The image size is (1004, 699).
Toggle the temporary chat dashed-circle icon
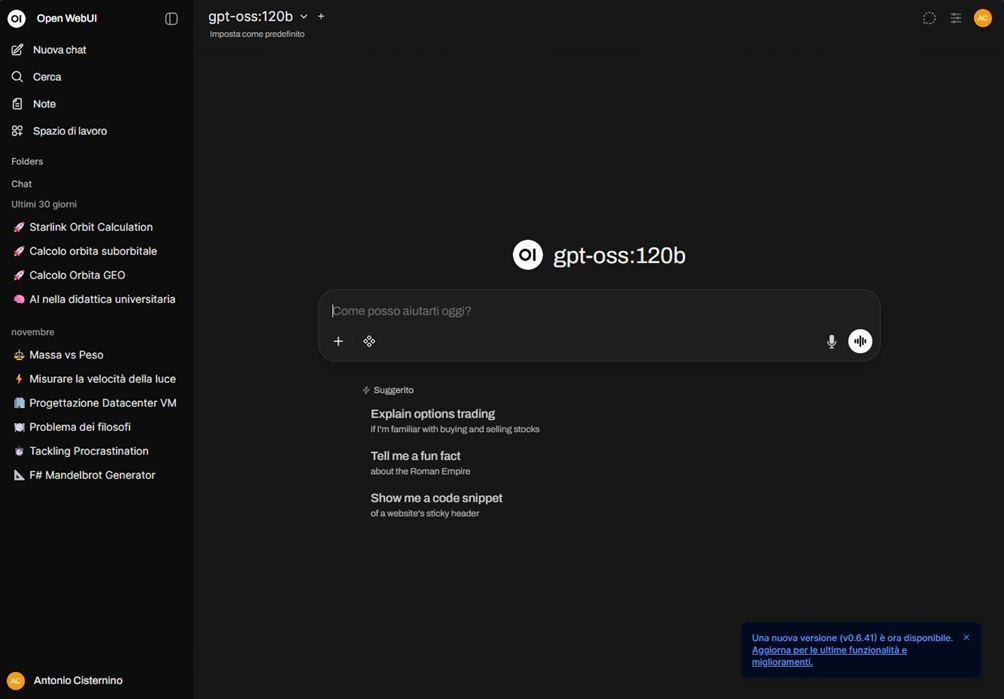pyautogui.click(x=929, y=18)
